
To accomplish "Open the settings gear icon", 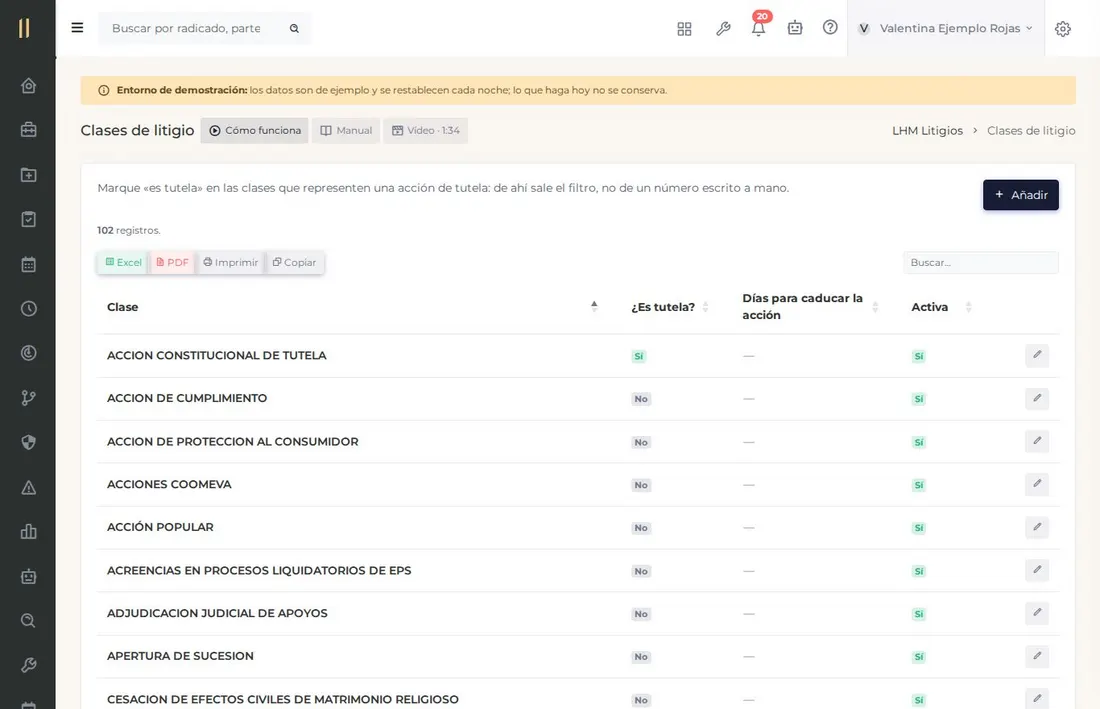I will [x=1063, y=29].
